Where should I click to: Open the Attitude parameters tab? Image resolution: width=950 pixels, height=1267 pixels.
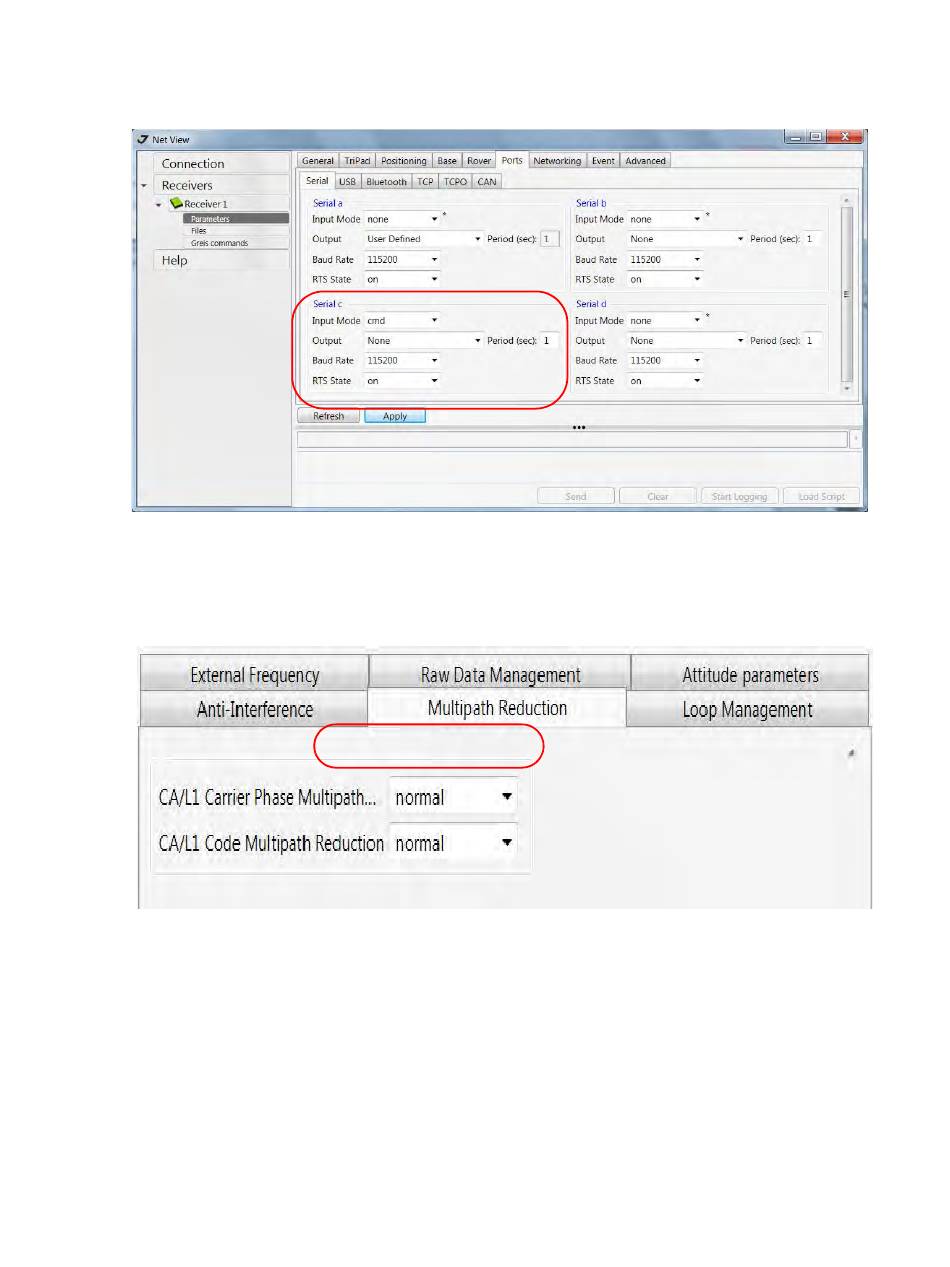750,675
